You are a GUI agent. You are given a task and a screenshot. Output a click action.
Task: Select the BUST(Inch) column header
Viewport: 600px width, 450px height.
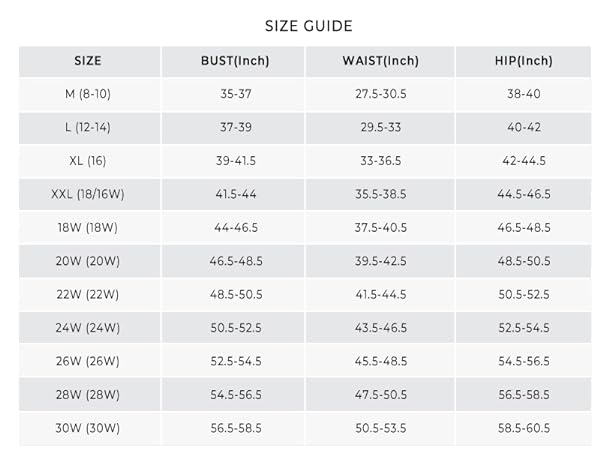pyautogui.click(x=235, y=61)
